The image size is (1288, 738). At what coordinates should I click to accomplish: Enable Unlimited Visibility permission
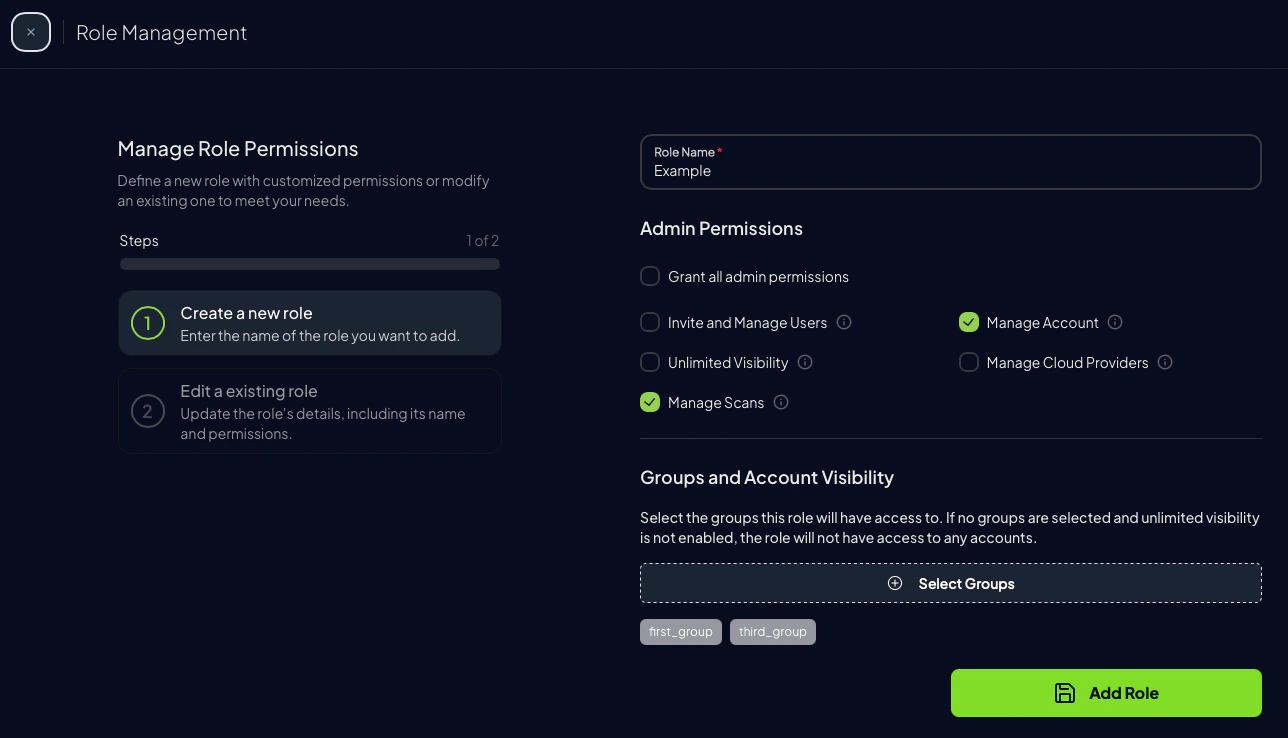pyautogui.click(x=649, y=362)
